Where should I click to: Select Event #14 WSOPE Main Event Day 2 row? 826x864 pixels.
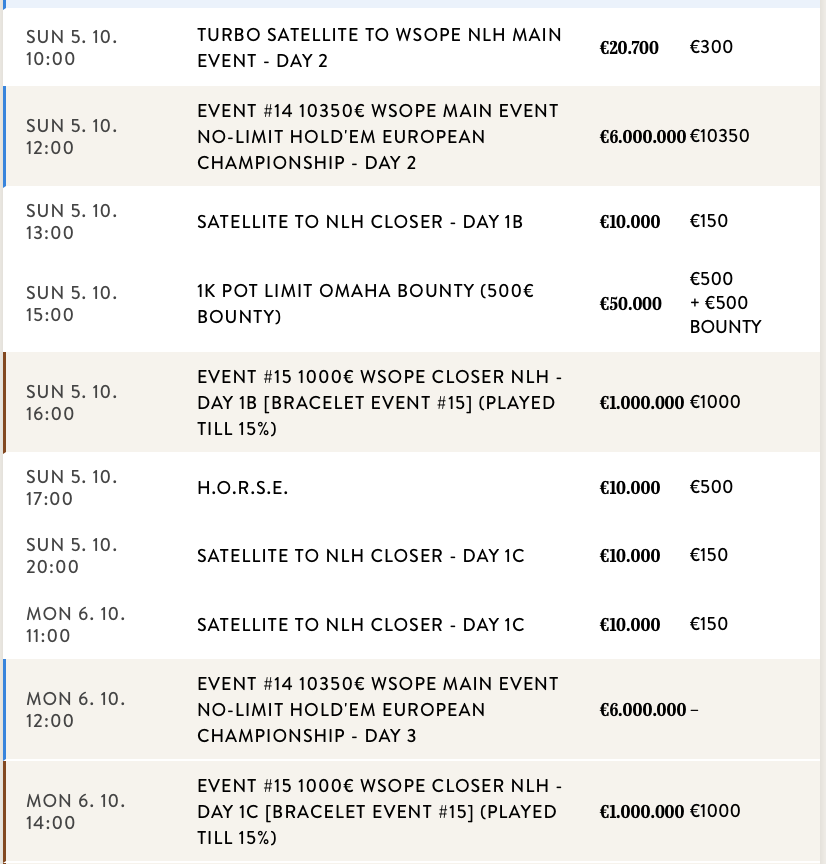tap(377, 136)
